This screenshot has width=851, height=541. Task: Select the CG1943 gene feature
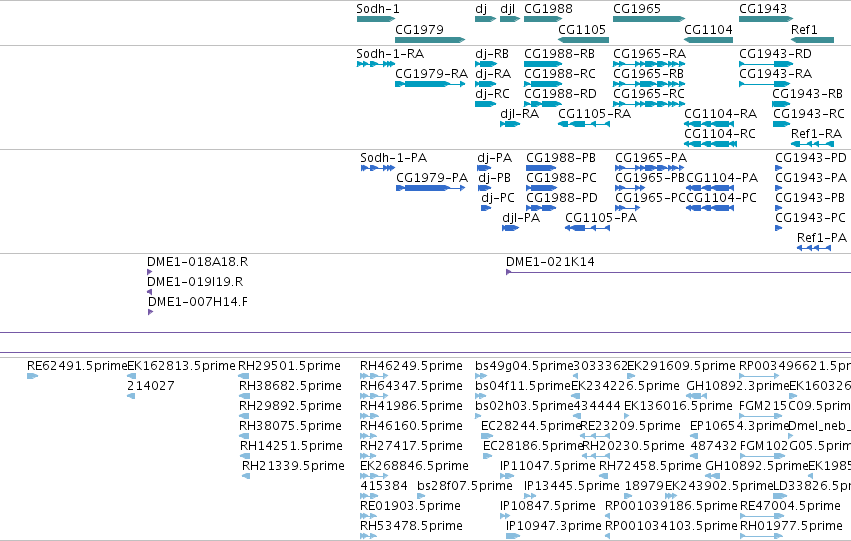766,19
